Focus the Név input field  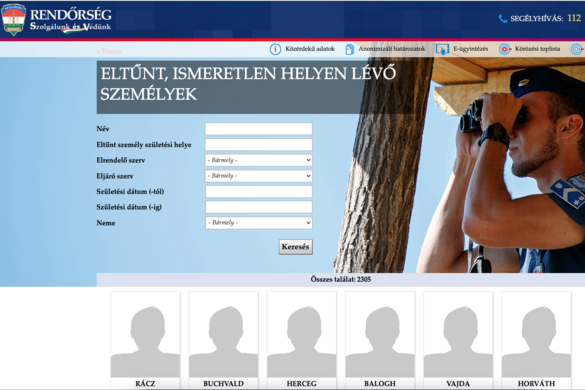pyautogui.click(x=259, y=129)
